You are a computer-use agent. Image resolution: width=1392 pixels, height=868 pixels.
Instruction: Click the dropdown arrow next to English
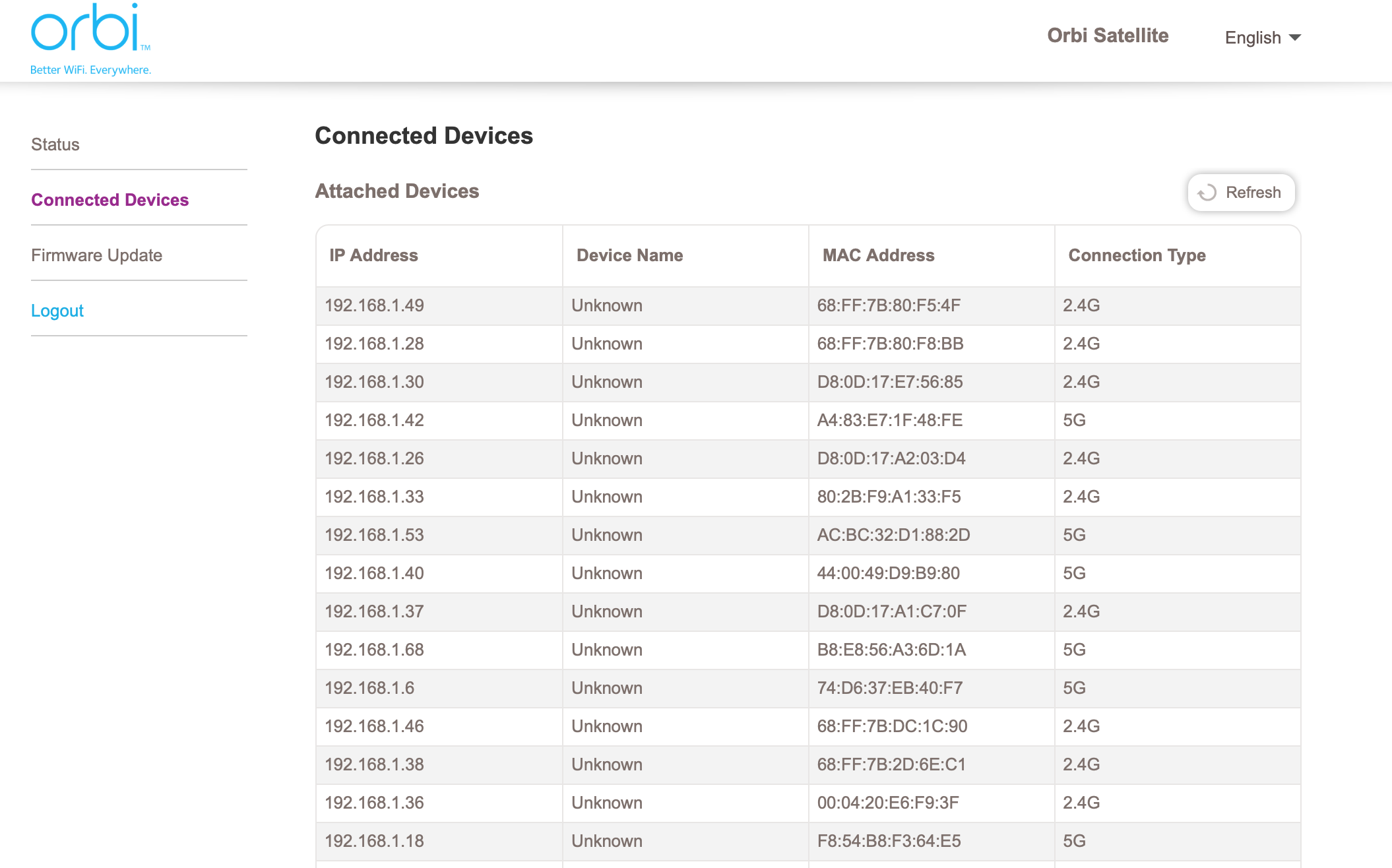tap(1295, 38)
